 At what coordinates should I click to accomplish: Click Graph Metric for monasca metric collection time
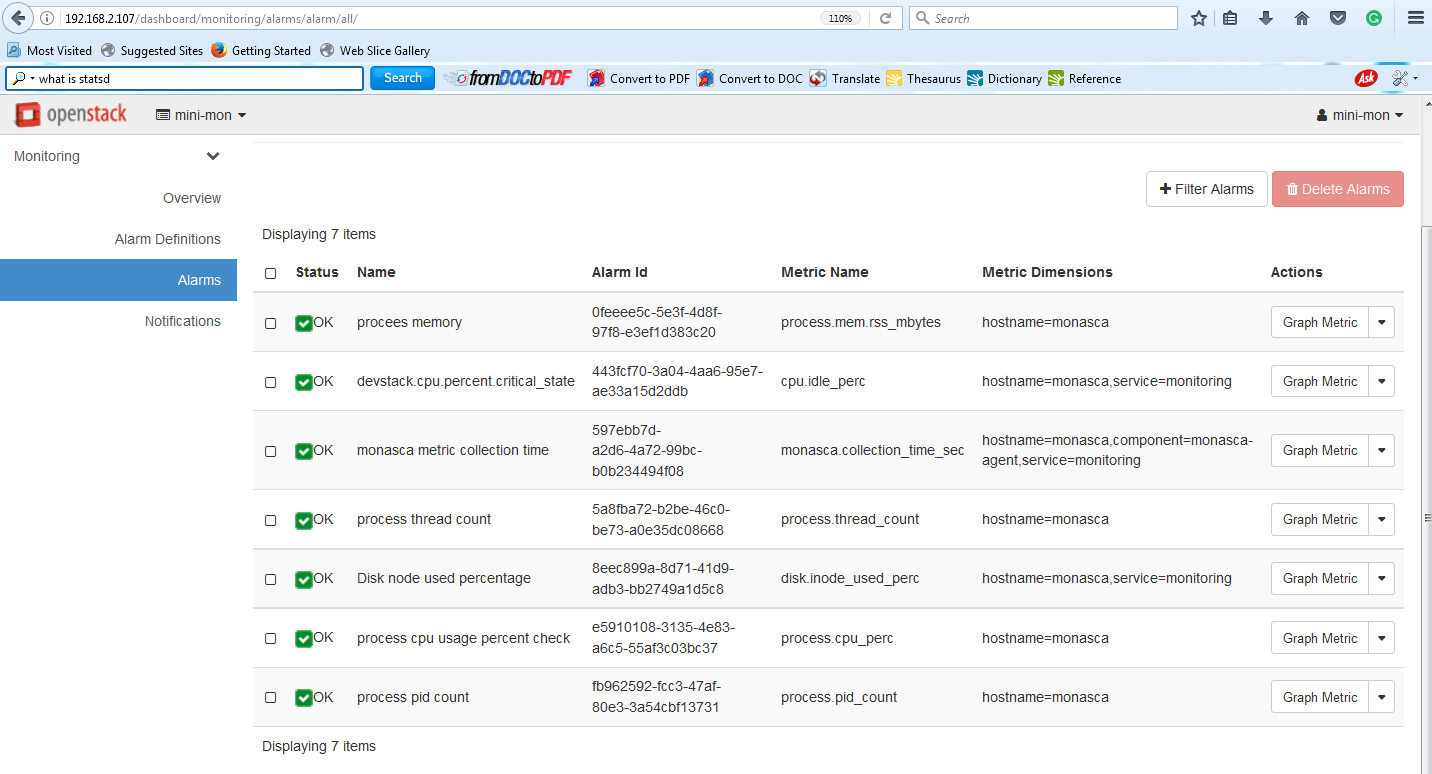point(1320,450)
